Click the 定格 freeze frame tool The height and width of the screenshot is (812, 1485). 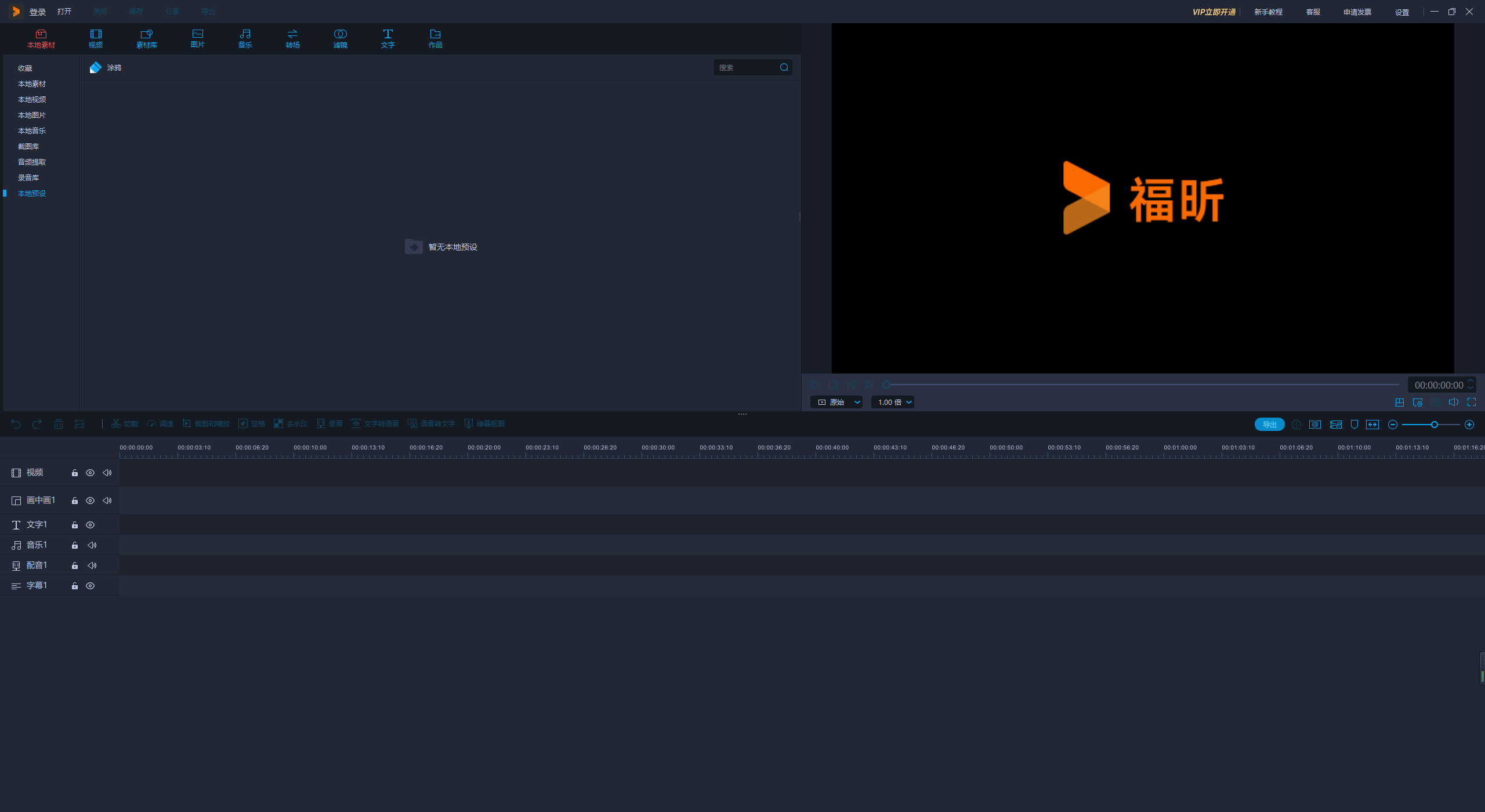252,424
